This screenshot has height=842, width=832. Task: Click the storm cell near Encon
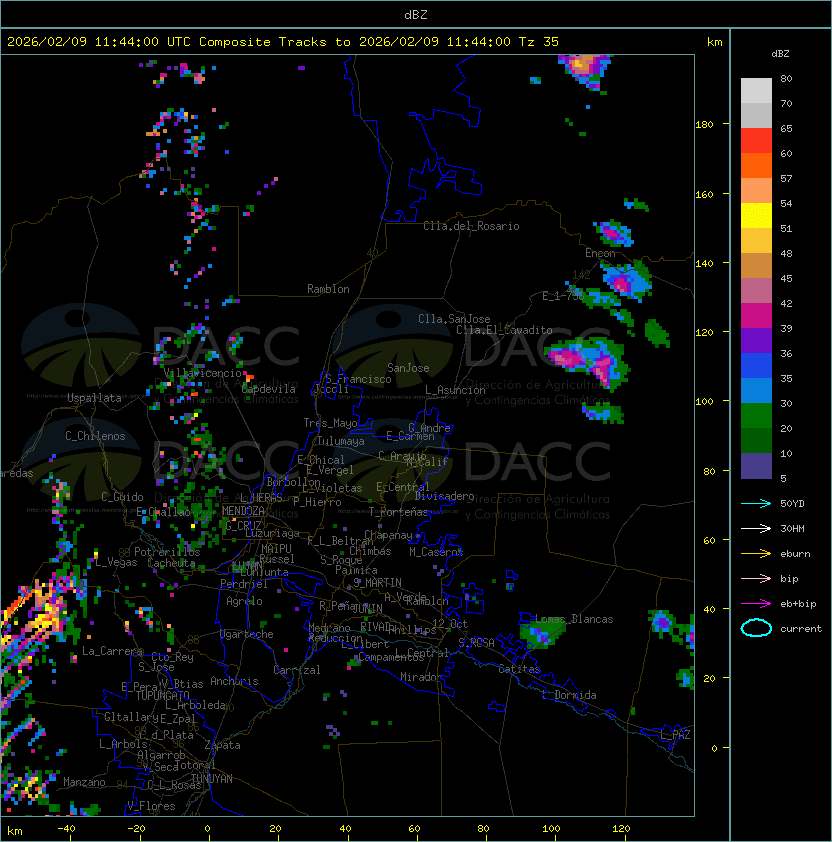[x=626, y=280]
